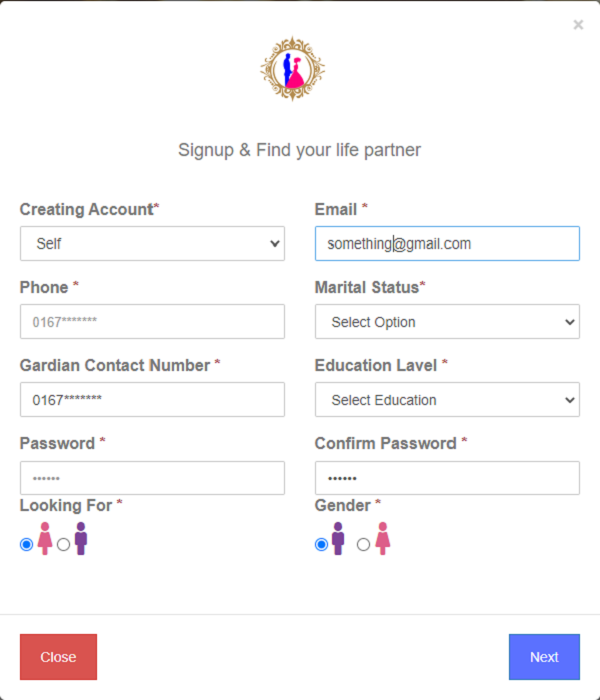
Task: Open the Education Level dropdown
Action: 447,400
